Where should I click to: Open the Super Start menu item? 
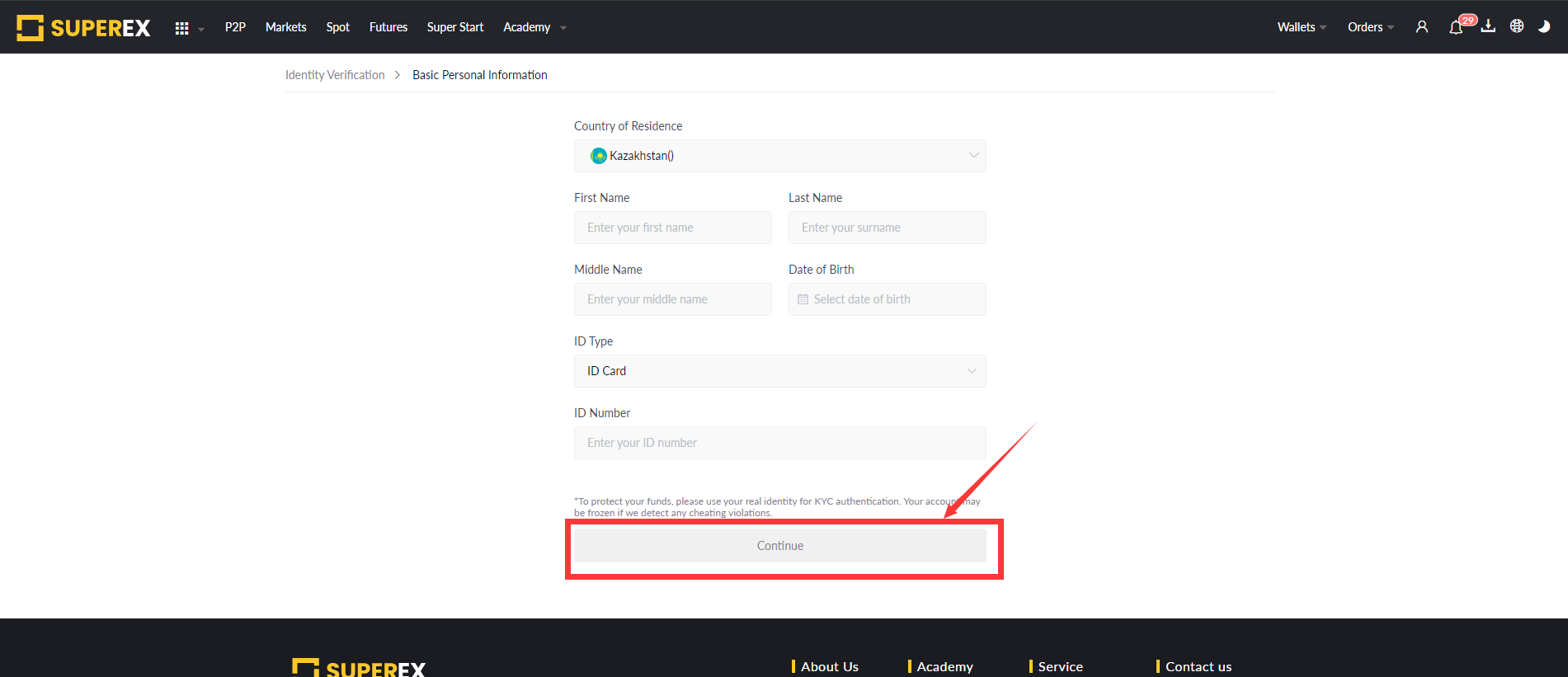pyautogui.click(x=455, y=27)
